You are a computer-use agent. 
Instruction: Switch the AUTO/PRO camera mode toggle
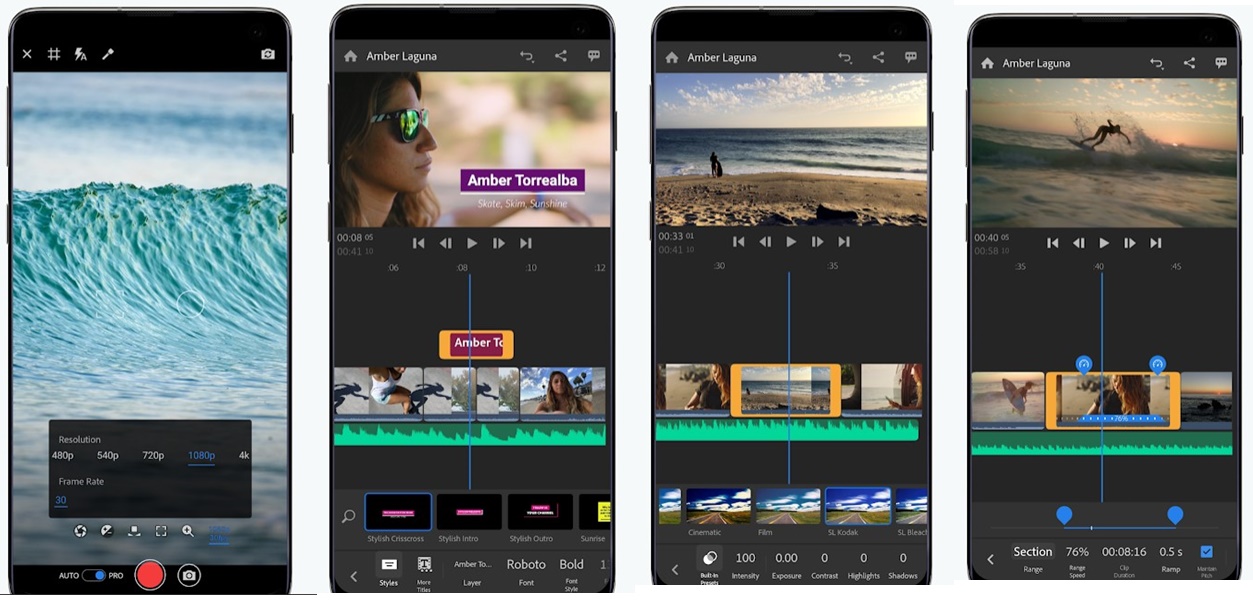[94, 576]
